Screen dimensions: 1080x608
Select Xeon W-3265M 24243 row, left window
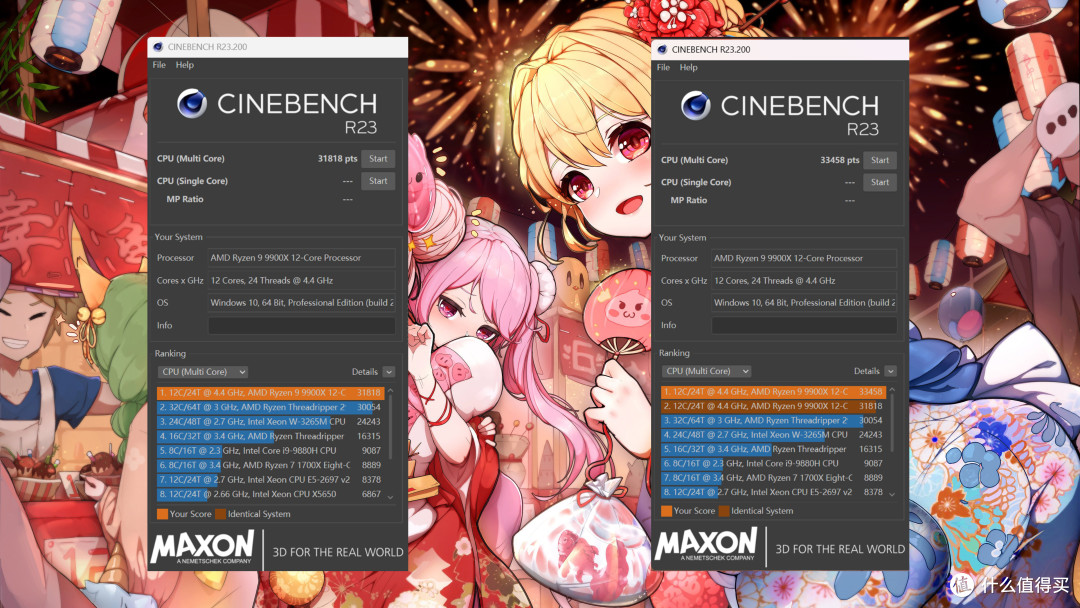pos(271,421)
